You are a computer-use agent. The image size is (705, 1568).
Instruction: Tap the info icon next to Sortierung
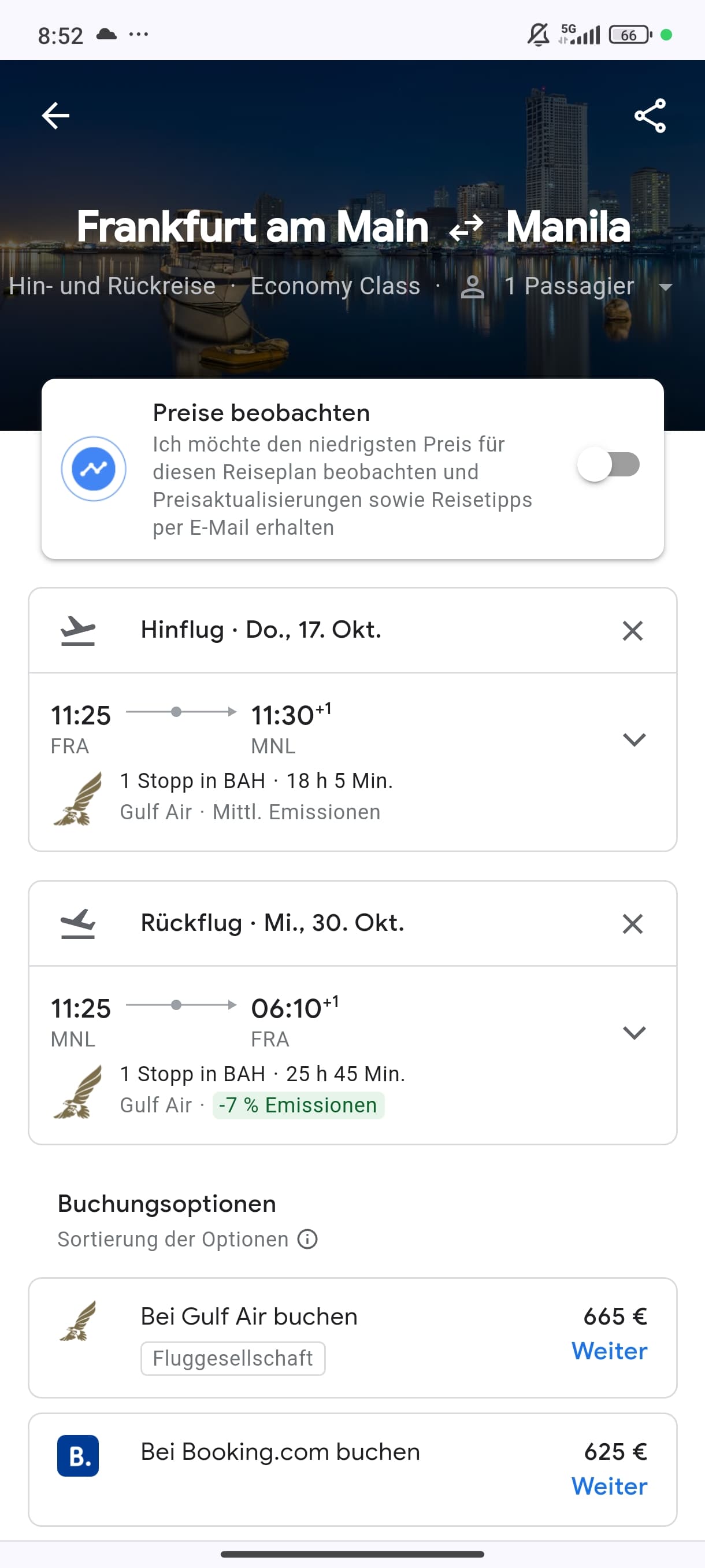tap(308, 1239)
